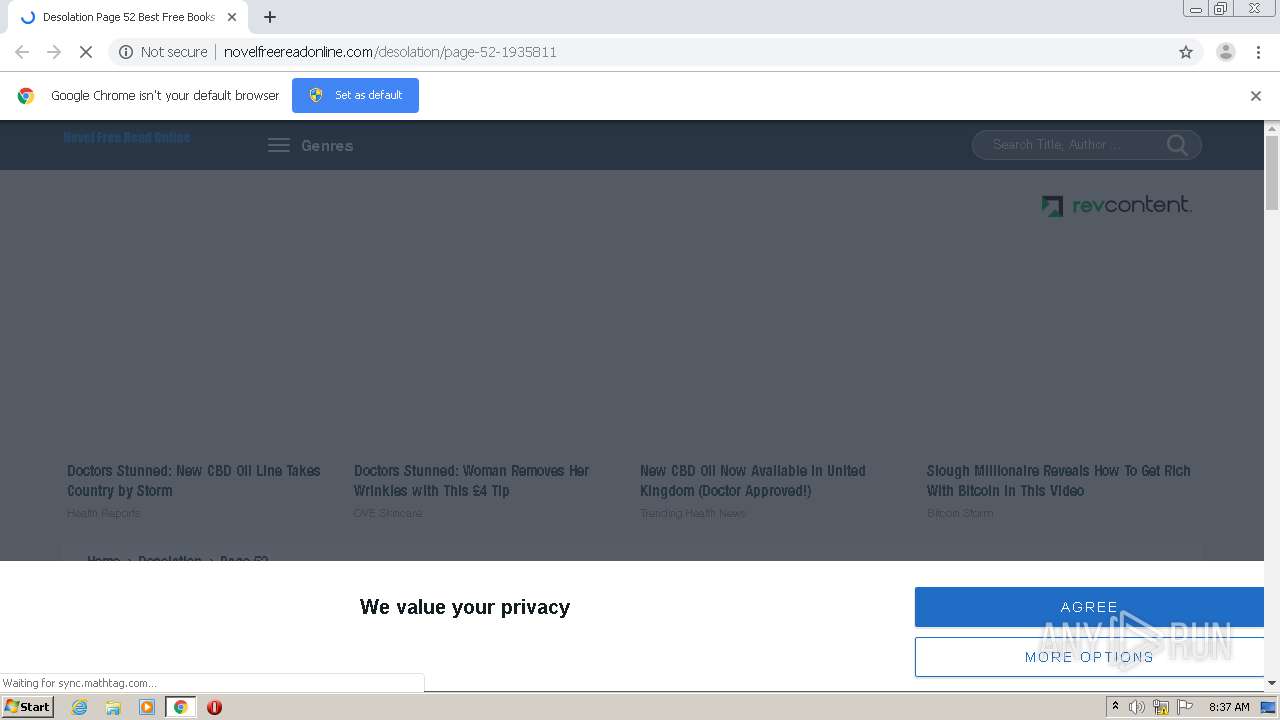Viewport: 1280px width, 720px height.
Task: Click the We value your privacy heading
Action: coord(465,607)
